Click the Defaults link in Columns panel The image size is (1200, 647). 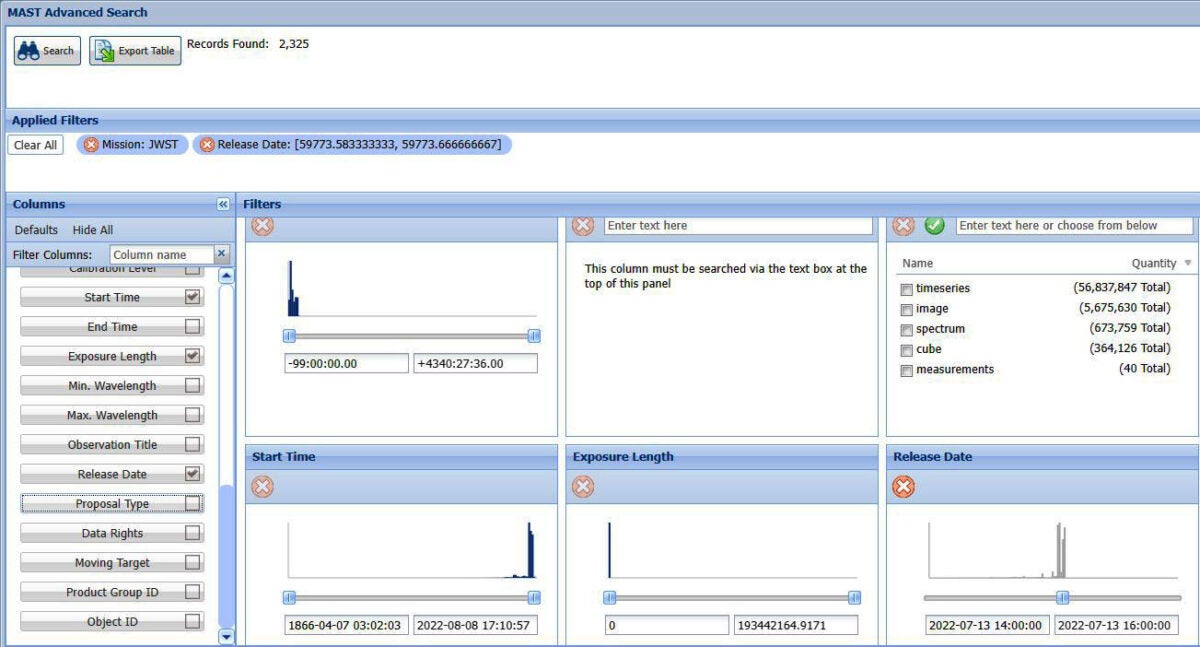pos(36,230)
